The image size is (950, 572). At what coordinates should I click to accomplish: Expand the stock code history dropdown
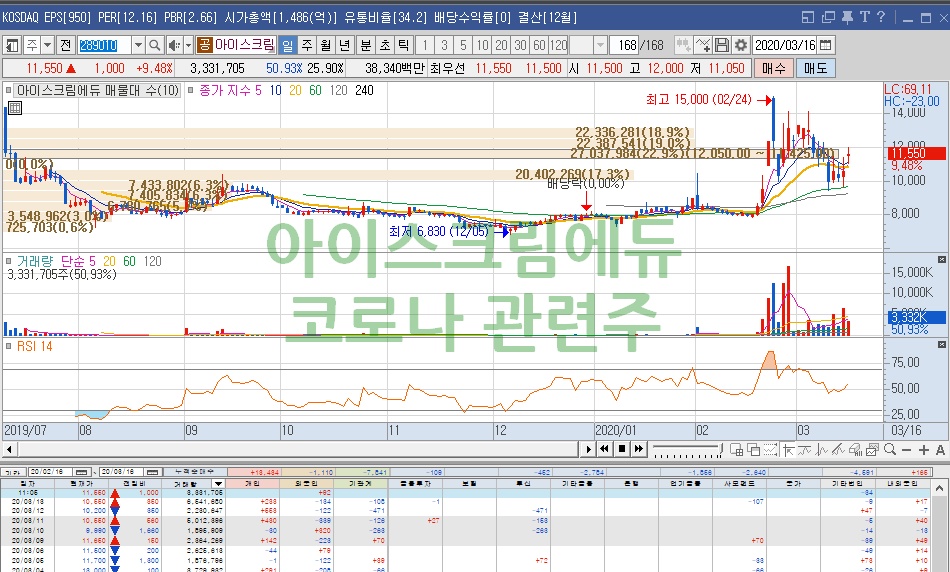click(138, 45)
